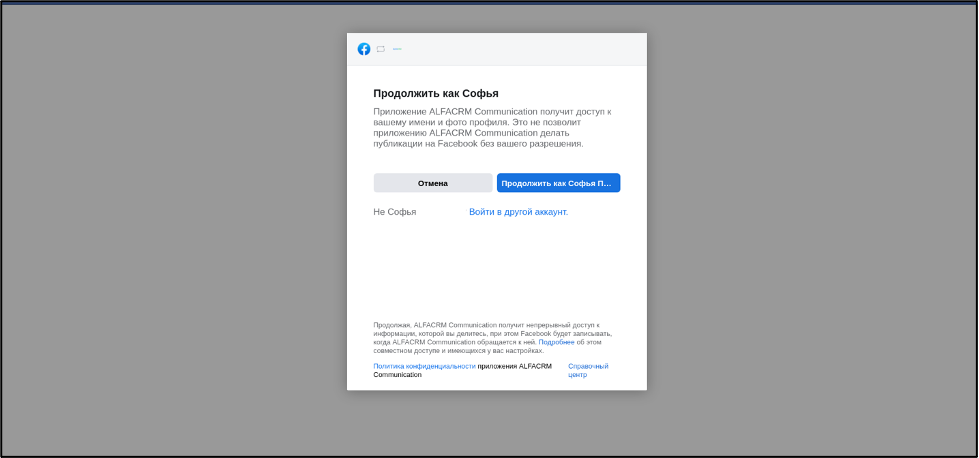Cancel the login with the Отмена button
Screen dimensions: 979x458
(433, 183)
